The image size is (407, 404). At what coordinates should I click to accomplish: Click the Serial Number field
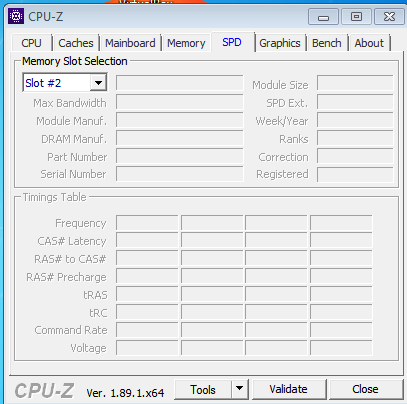pyautogui.click(x=180, y=174)
